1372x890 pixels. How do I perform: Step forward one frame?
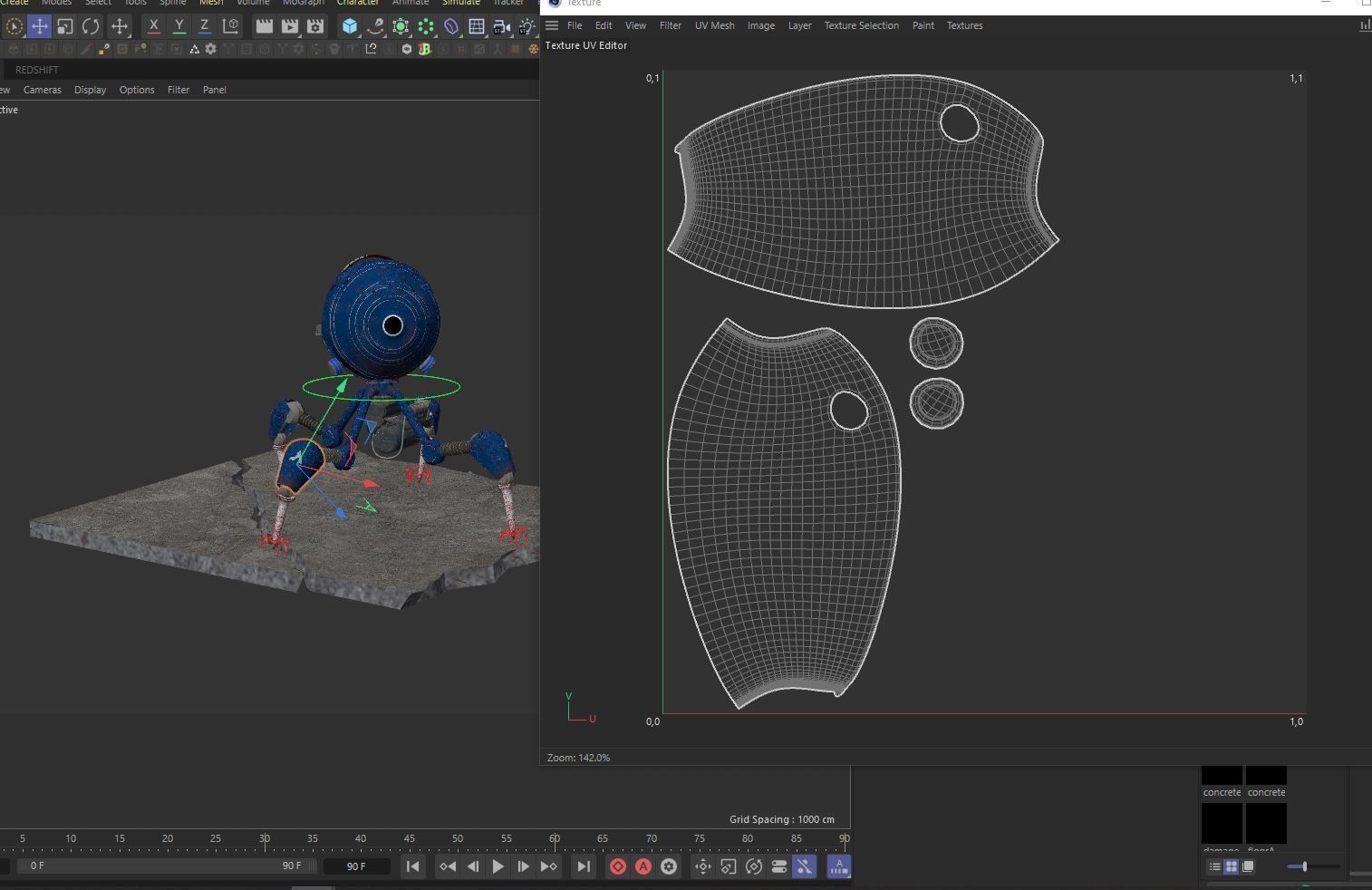click(x=523, y=866)
